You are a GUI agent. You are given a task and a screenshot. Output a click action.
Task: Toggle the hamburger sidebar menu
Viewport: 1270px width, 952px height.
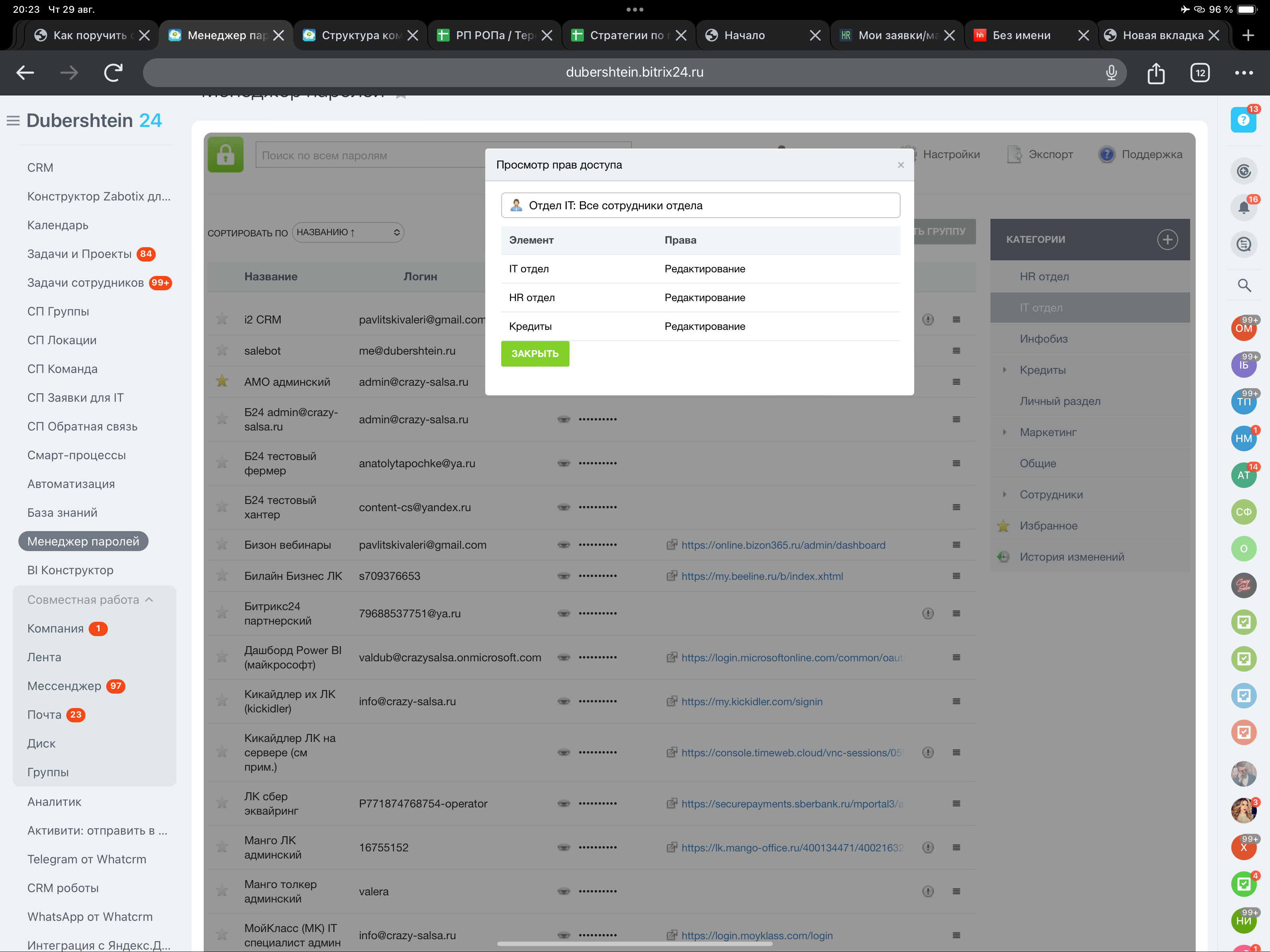point(13,121)
